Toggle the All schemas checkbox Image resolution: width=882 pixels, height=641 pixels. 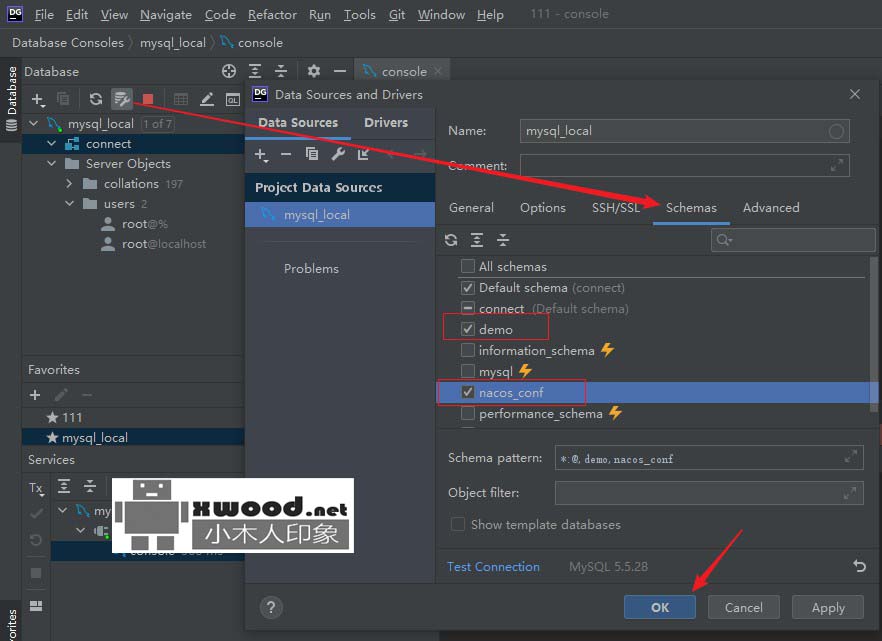tap(467, 266)
